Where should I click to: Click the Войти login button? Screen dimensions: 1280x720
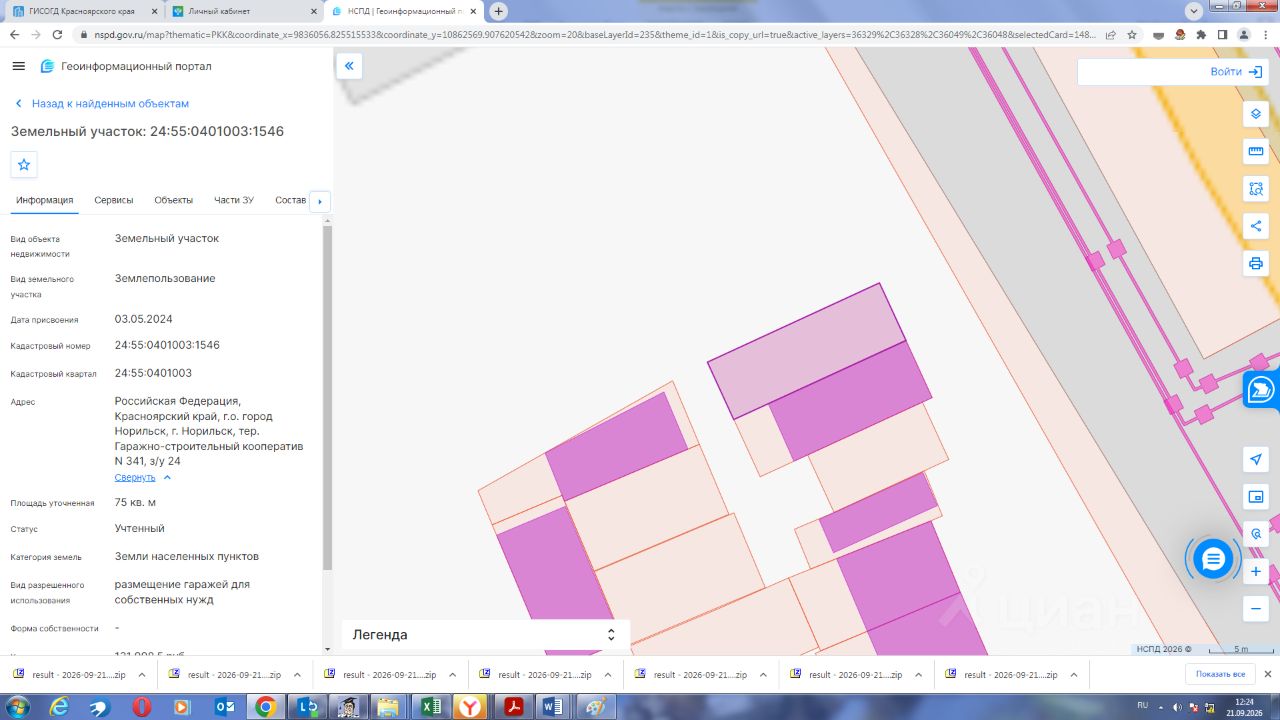coord(1236,72)
